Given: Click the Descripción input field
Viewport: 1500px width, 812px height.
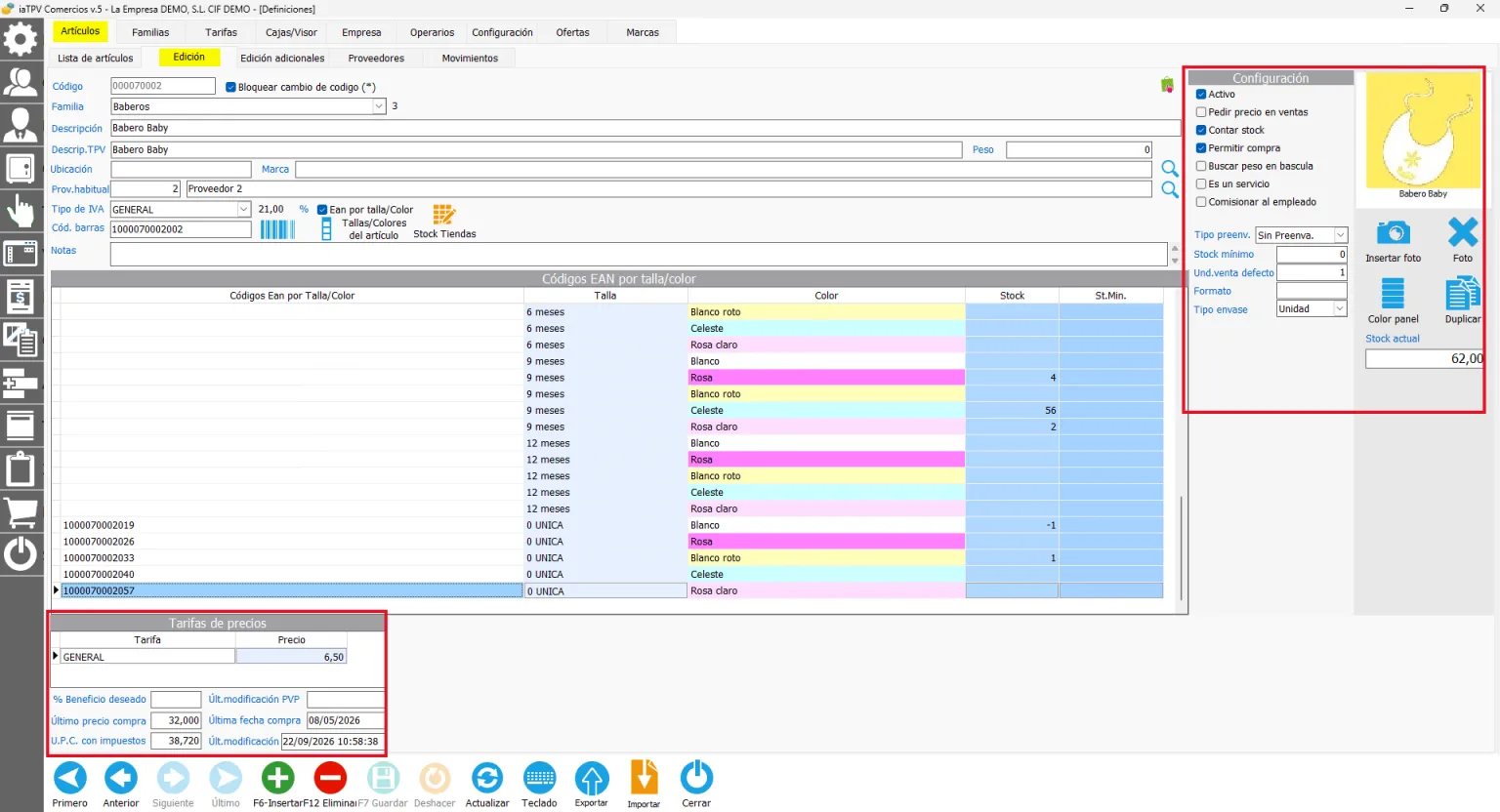Looking at the screenshot, I should pyautogui.click(x=645, y=128).
